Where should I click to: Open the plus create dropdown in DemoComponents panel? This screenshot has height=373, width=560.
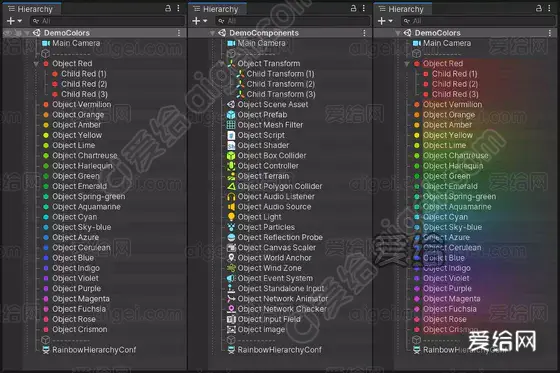coord(199,21)
